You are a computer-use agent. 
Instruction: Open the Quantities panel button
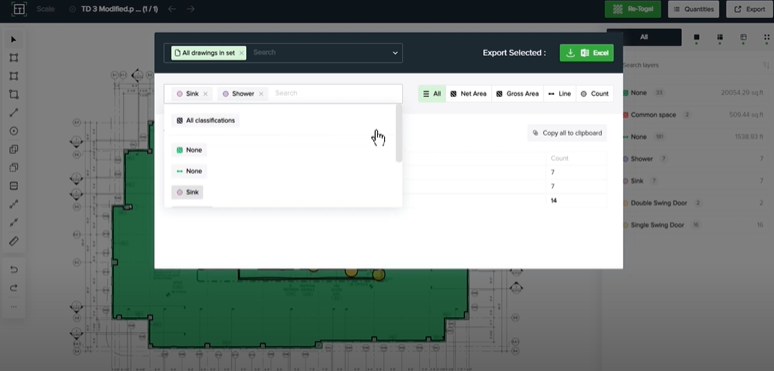click(694, 9)
